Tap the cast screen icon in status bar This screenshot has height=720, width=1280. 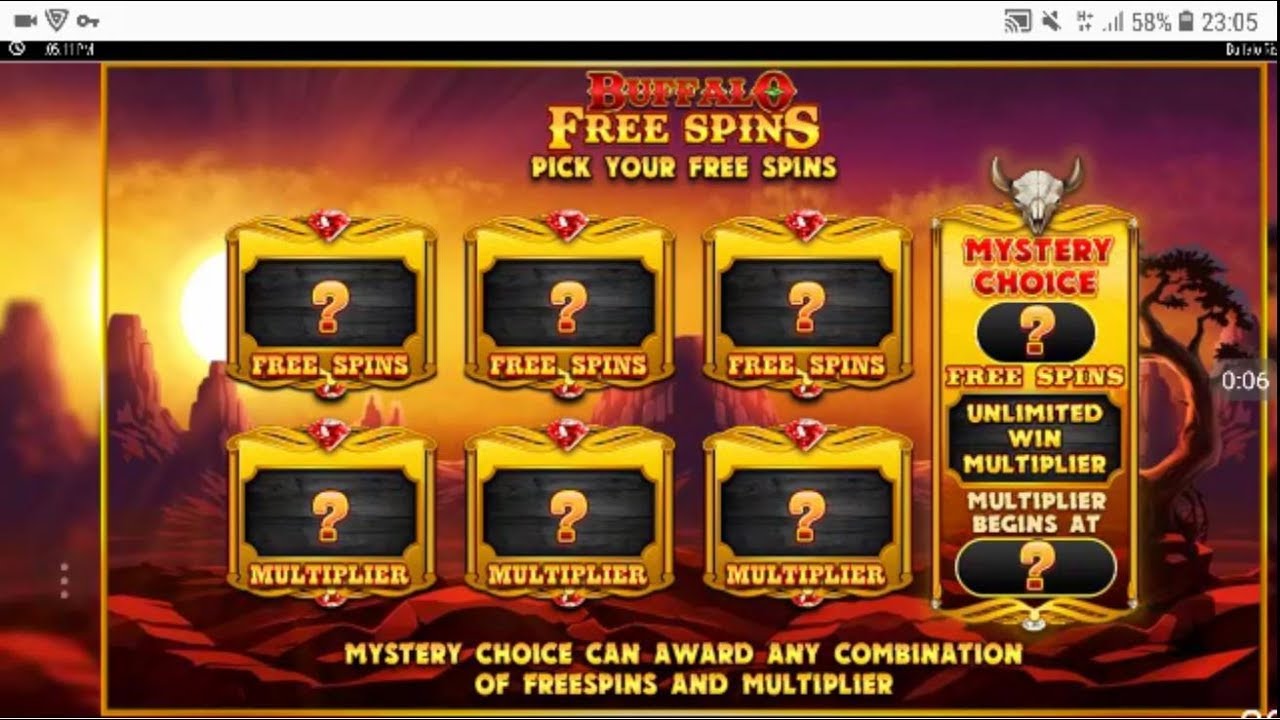(1018, 21)
